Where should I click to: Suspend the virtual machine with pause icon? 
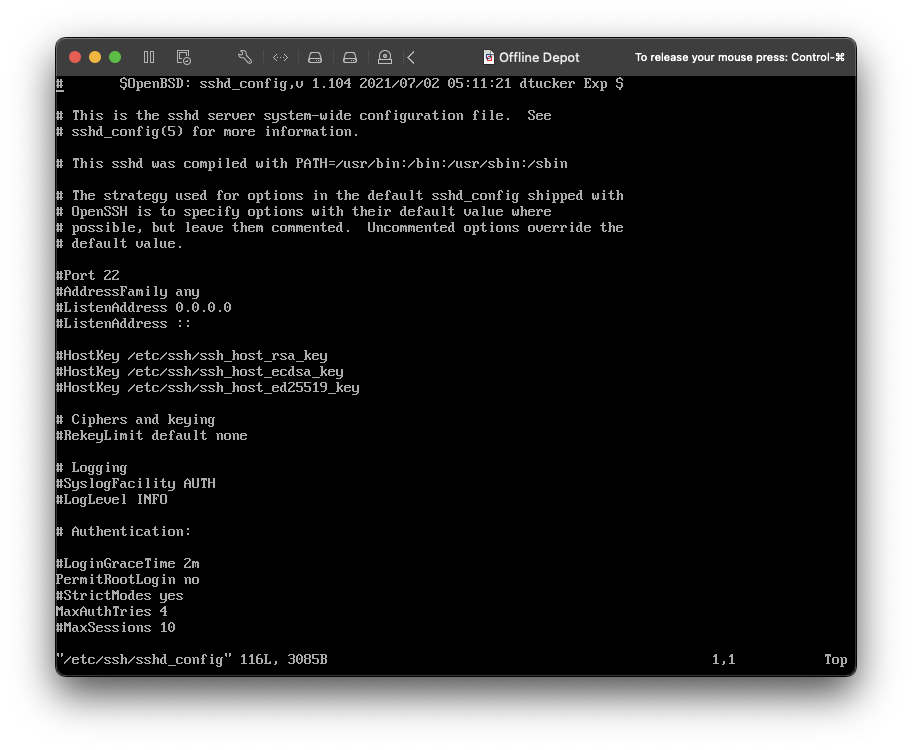[x=149, y=57]
